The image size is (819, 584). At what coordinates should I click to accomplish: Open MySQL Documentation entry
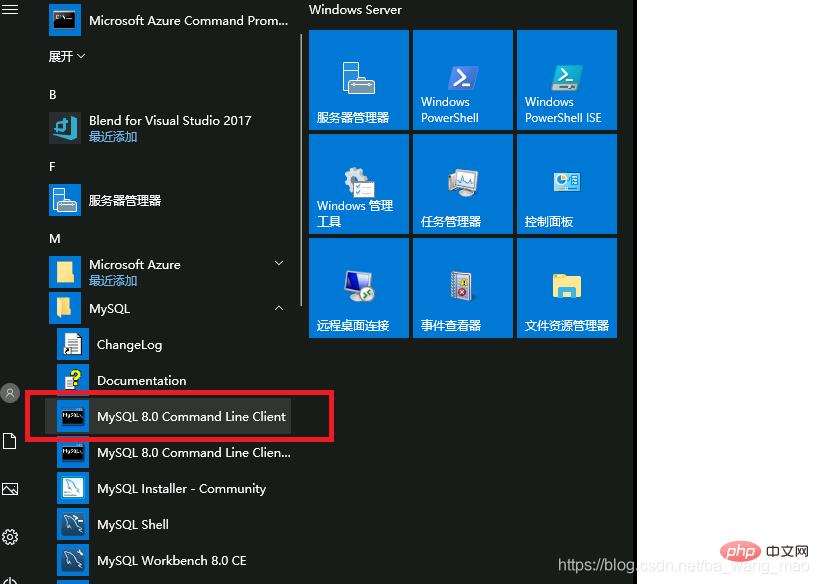pos(141,380)
